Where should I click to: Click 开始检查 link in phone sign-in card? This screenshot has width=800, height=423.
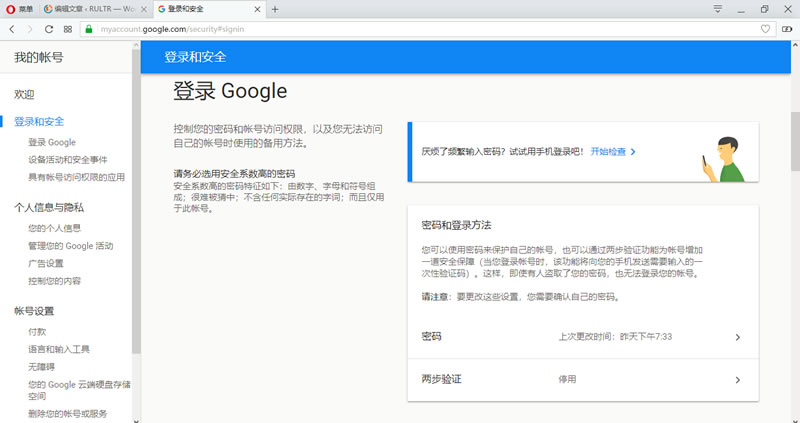608,152
